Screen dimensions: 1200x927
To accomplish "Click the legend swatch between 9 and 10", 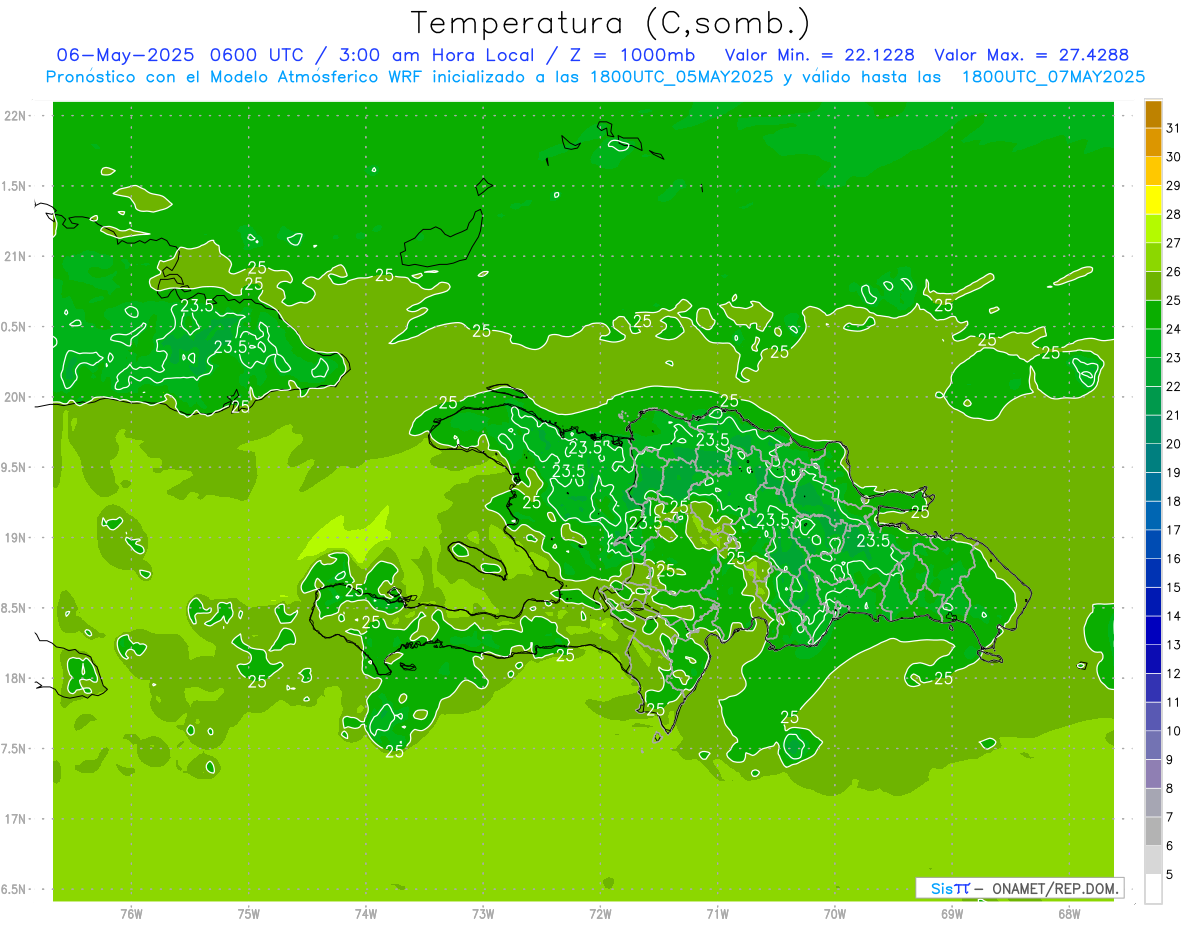I will coord(1153,745).
